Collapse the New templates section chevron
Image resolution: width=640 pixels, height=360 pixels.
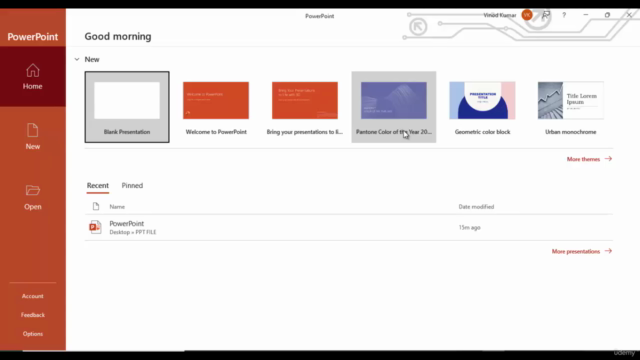tap(77, 60)
